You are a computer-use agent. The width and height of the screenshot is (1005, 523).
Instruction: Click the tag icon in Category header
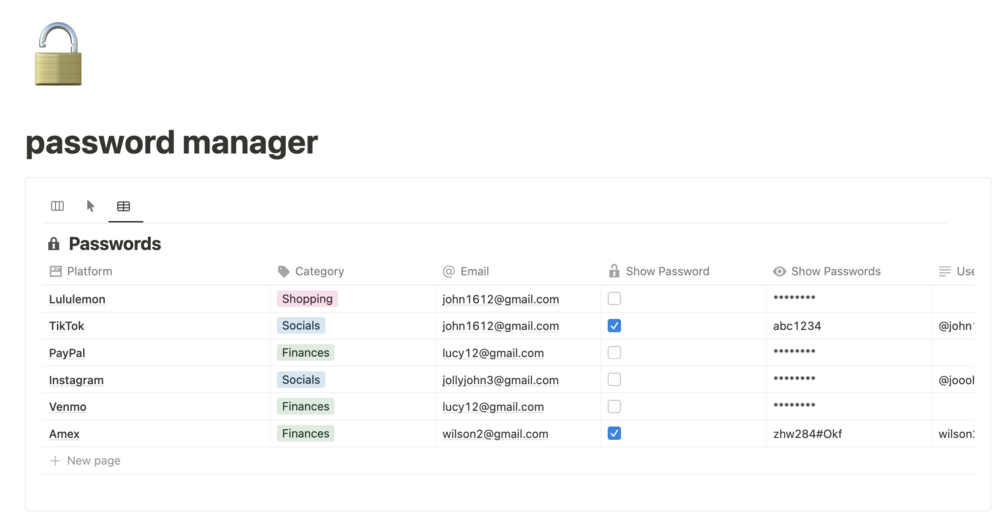click(283, 271)
